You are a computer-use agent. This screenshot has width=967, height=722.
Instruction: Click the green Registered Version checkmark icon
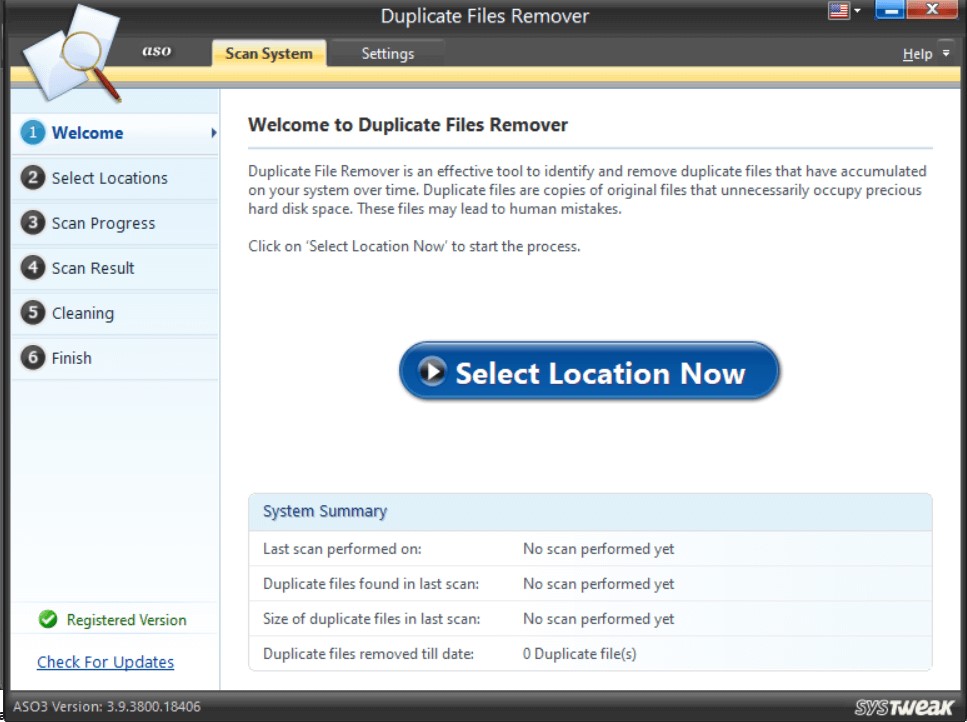tap(47, 619)
